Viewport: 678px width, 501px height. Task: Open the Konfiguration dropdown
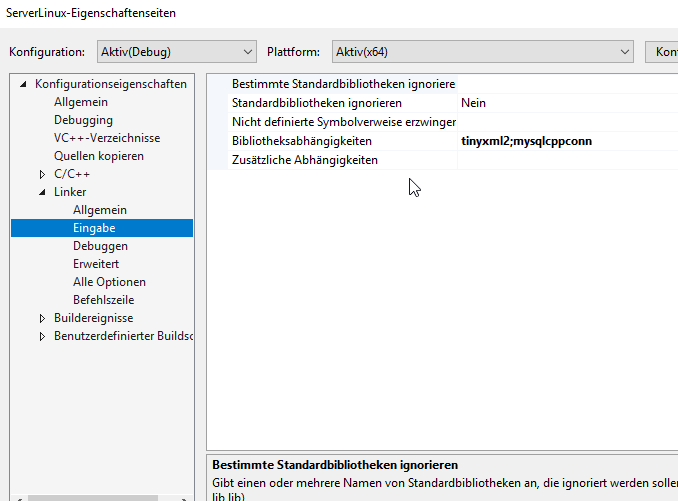177,51
